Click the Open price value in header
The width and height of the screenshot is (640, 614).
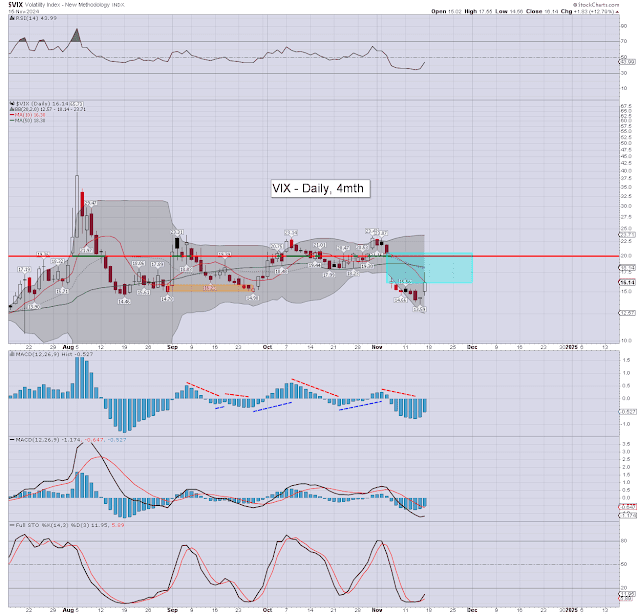[455, 11]
